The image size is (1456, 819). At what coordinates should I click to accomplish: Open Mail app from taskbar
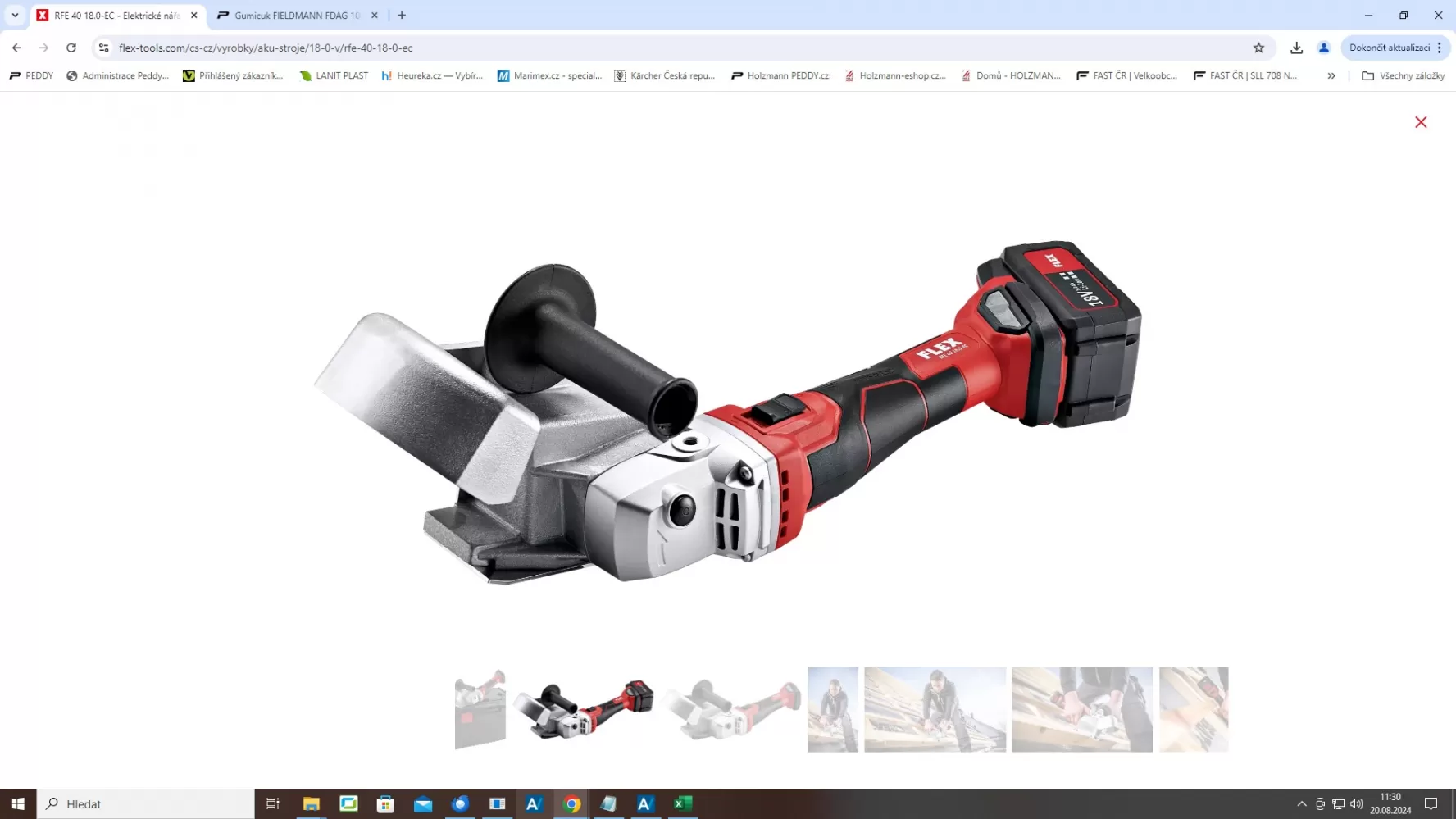423,803
